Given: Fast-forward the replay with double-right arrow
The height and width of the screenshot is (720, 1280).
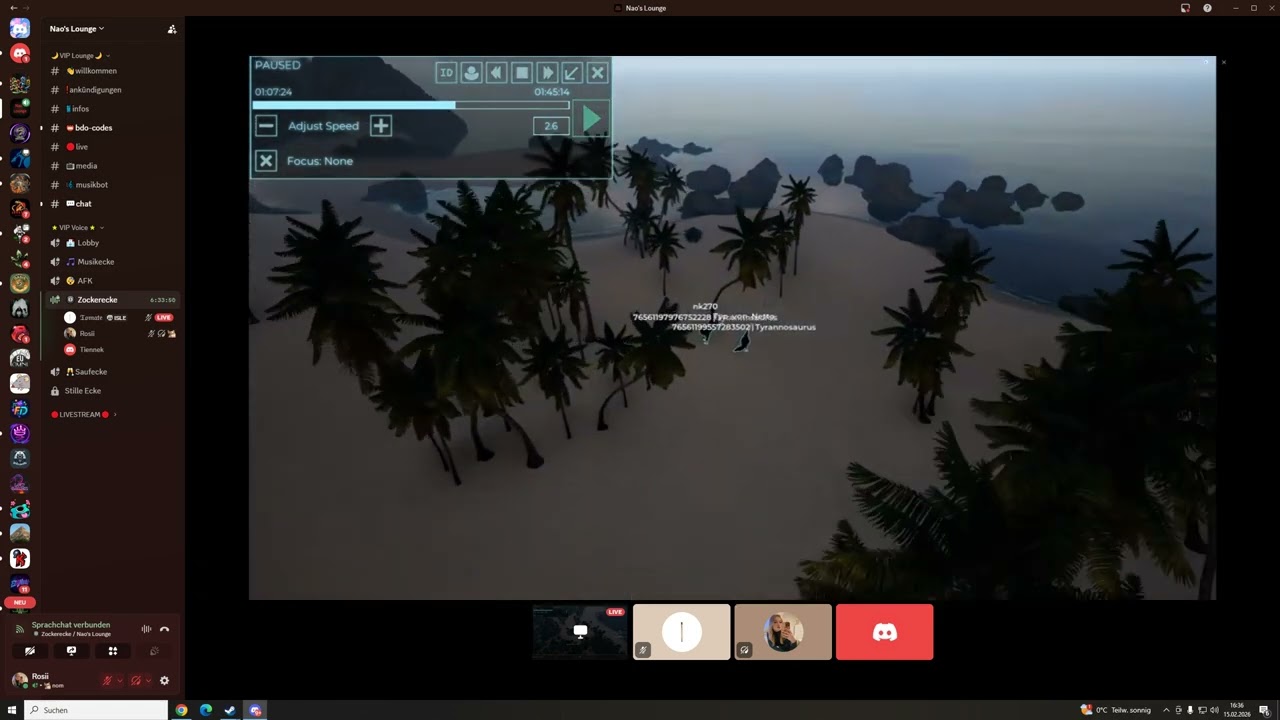Looking at the screenshot, I should (x=547, y=73).
